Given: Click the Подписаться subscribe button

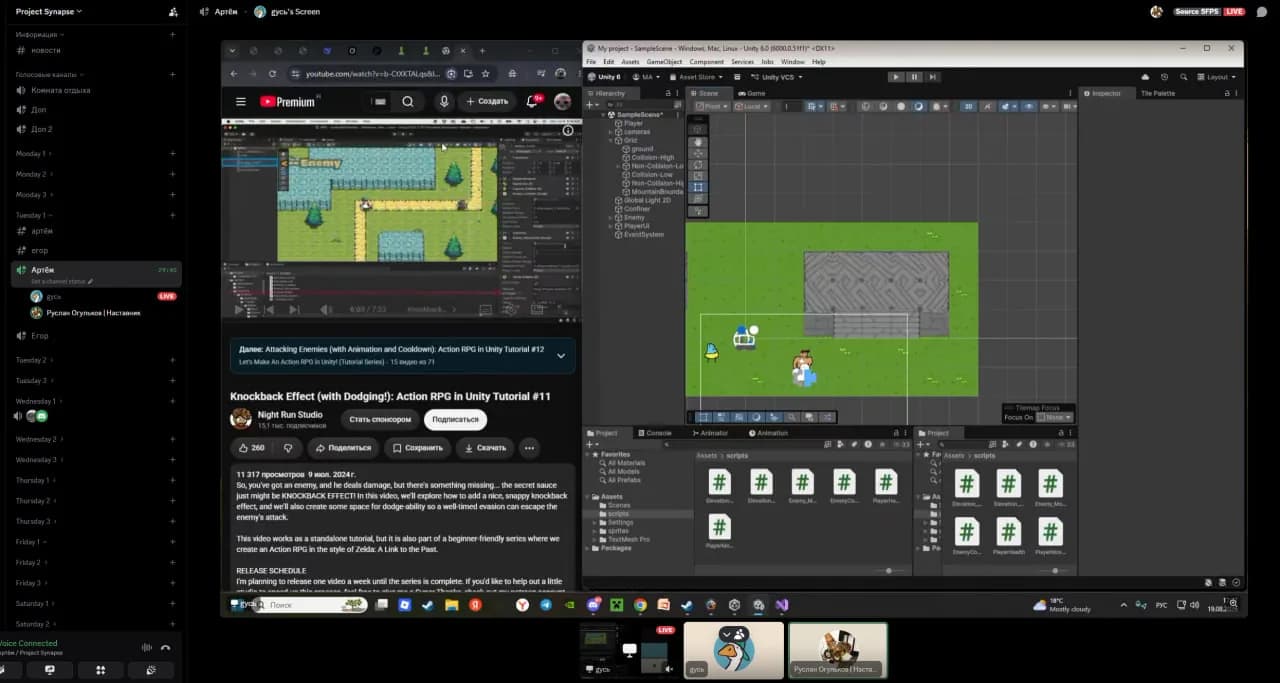Looking at the screenshot, I should [x=456, y=419].
